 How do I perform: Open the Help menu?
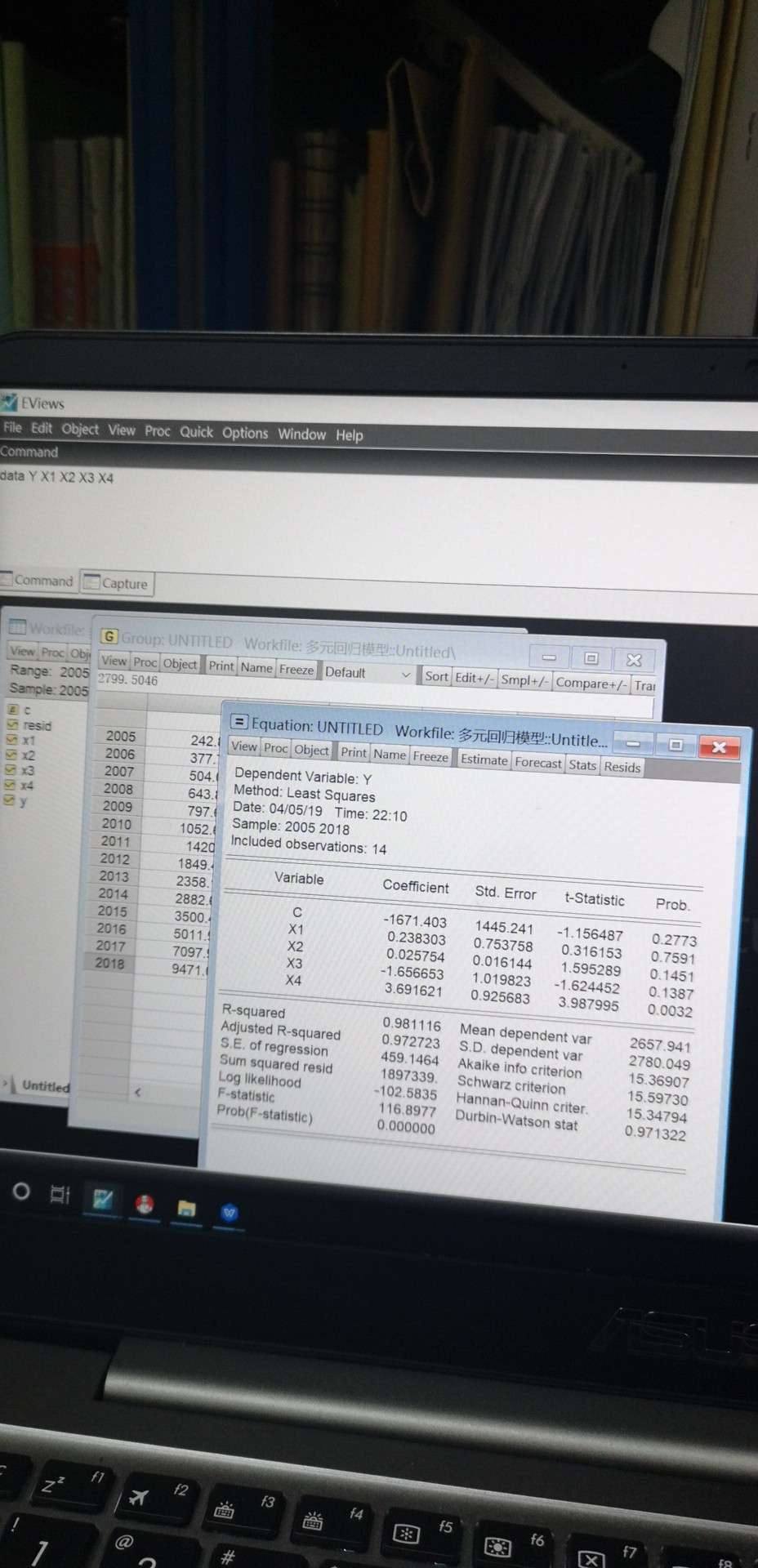349,435
